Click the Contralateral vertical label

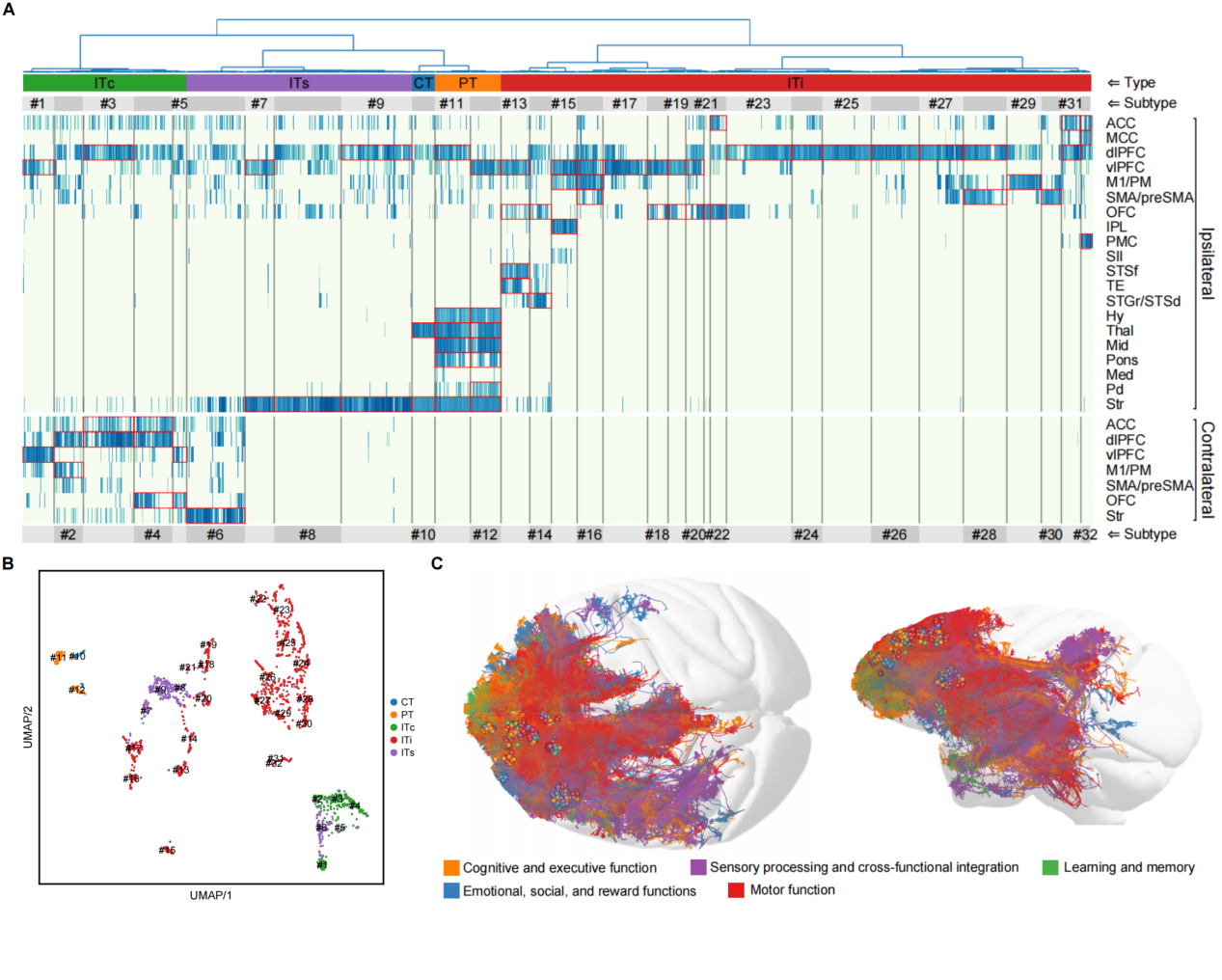[1207, 470]
